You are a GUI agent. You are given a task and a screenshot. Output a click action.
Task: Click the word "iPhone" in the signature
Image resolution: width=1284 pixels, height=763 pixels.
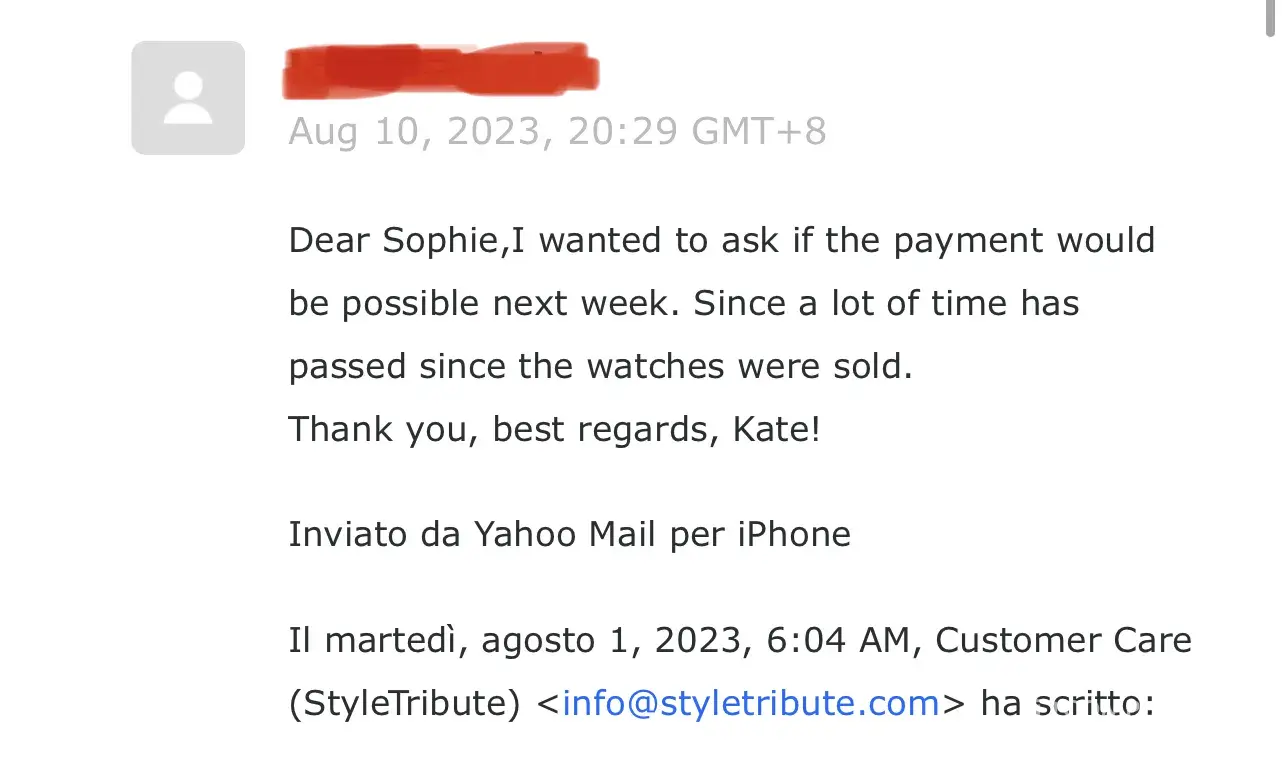coord(794,535)
